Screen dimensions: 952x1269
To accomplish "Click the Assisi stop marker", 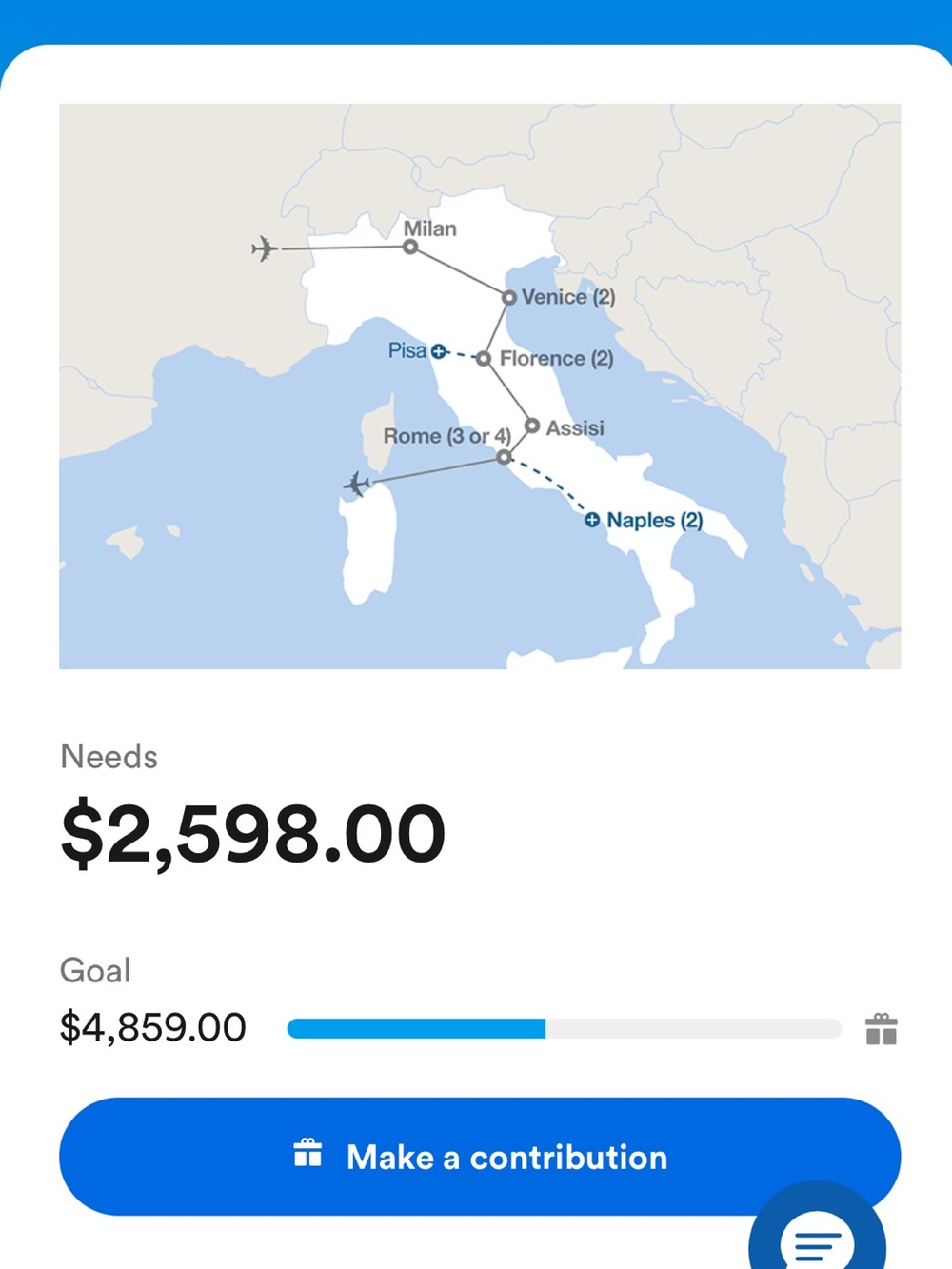I will [532, 426].
